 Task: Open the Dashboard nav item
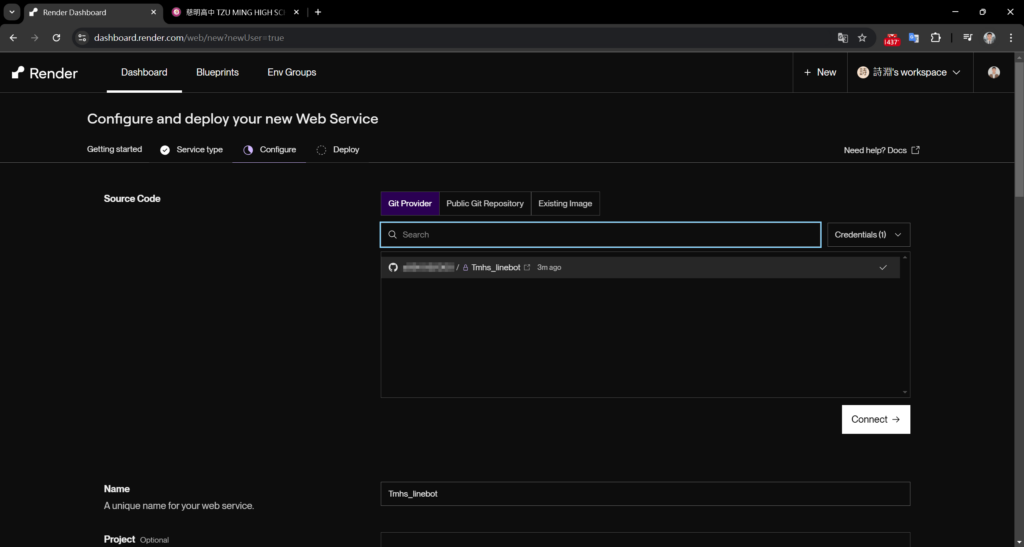pos(144,72)
